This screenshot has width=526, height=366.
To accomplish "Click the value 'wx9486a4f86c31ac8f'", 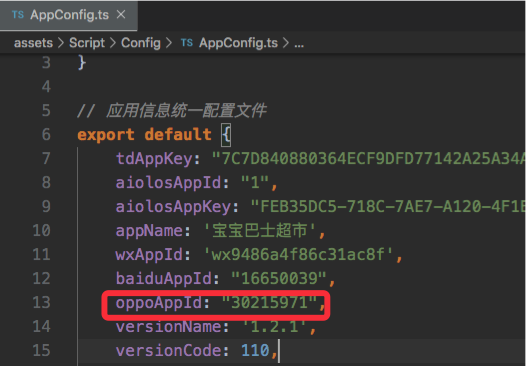I will pyautogui.click(x=298, y=254).
